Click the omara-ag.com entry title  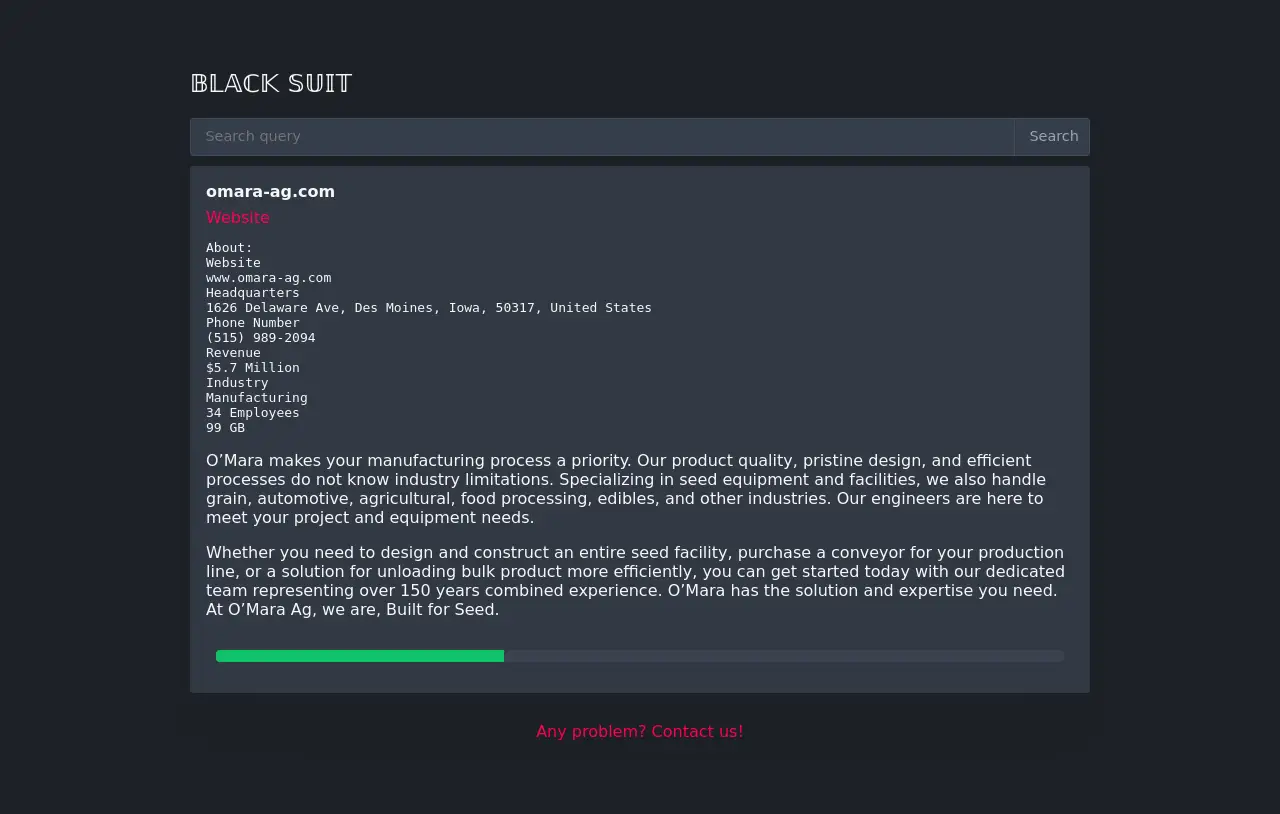[270, 192]
